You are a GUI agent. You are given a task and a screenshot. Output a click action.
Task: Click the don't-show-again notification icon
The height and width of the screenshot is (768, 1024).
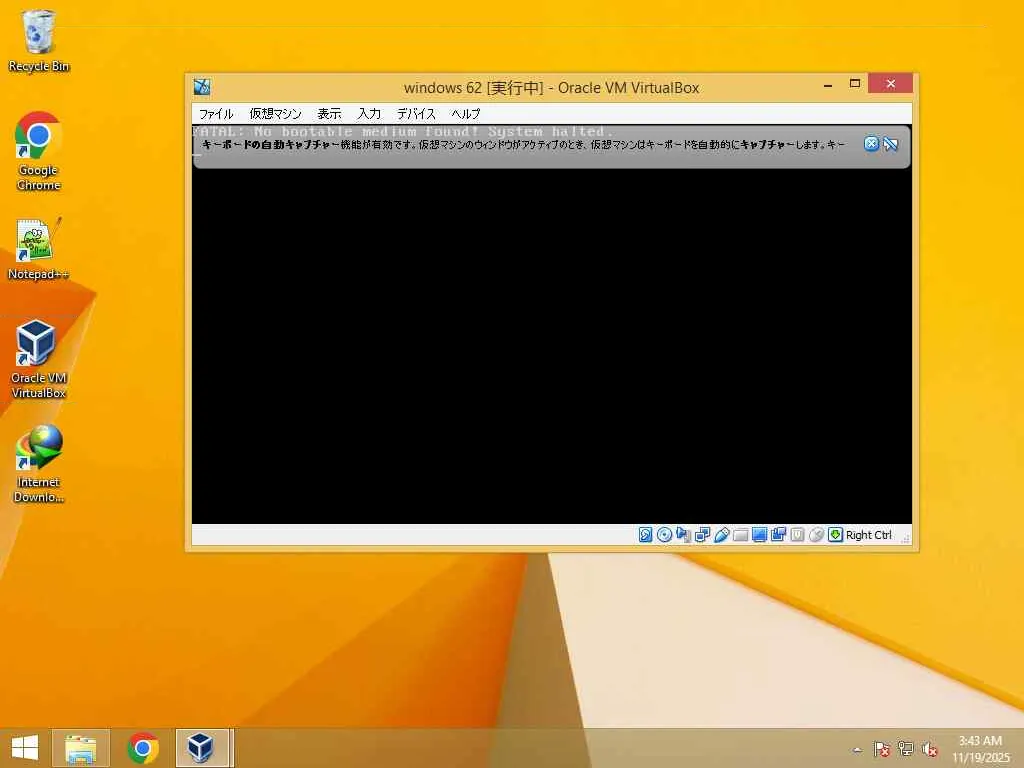[890, 144]
